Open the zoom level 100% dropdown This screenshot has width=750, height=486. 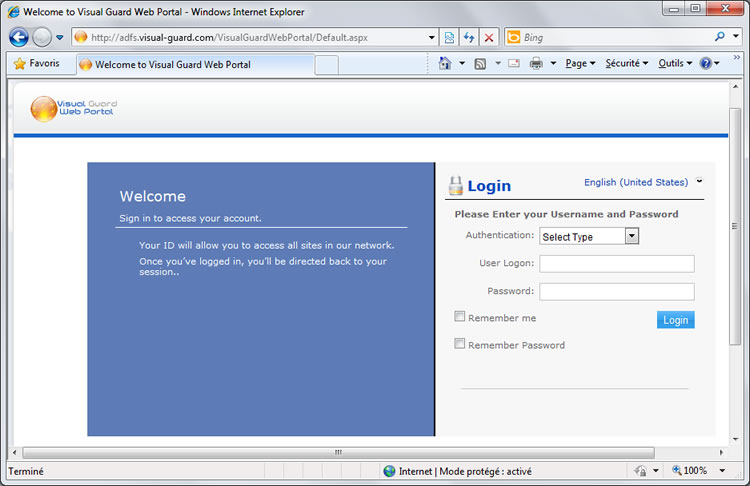coord(696,470)
